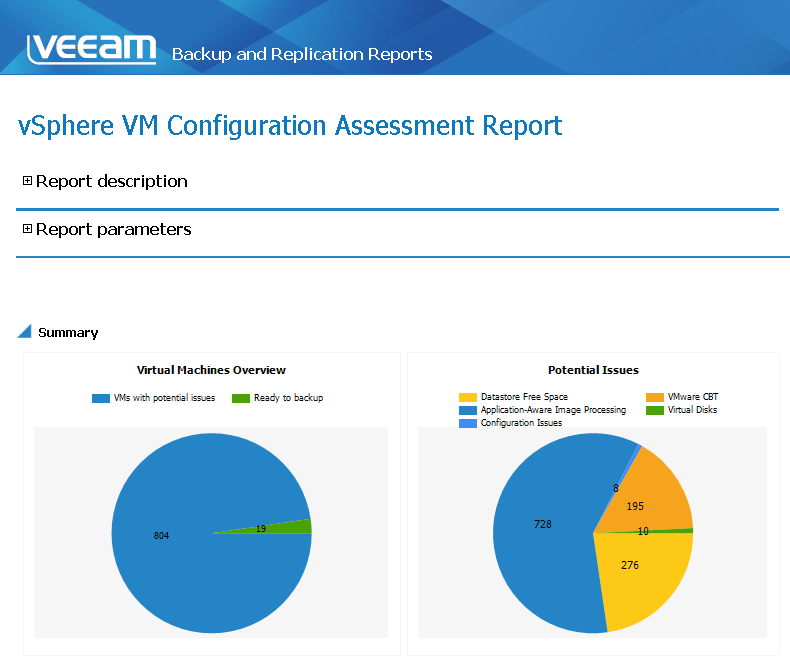Click 'Configuration Issues' legend label
Viewport: 790px width, 658px height.
tap(521, 423)
